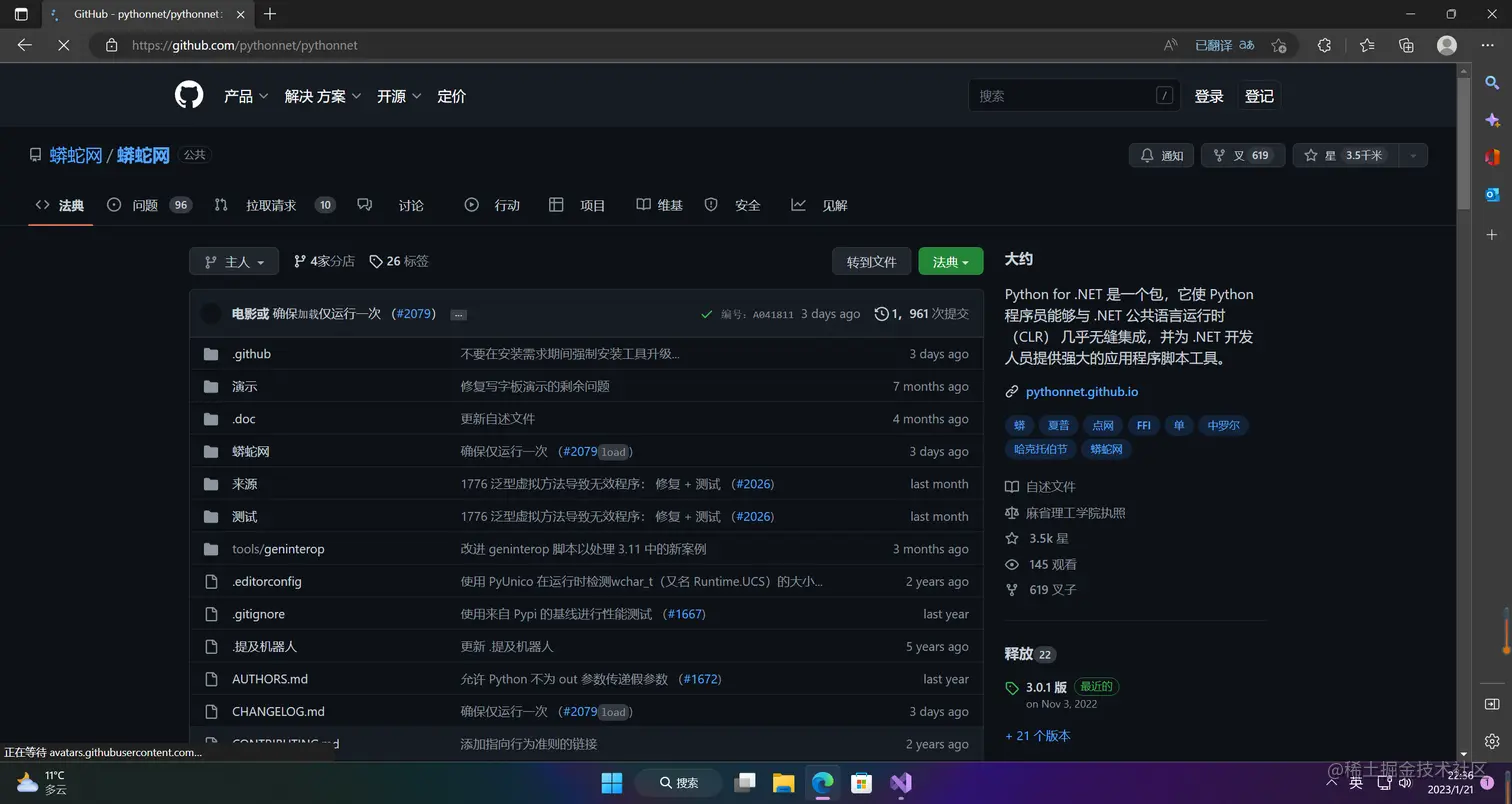Open browser collections icon
Screen dimensions: 1512x804
[x=1406, y=45]
